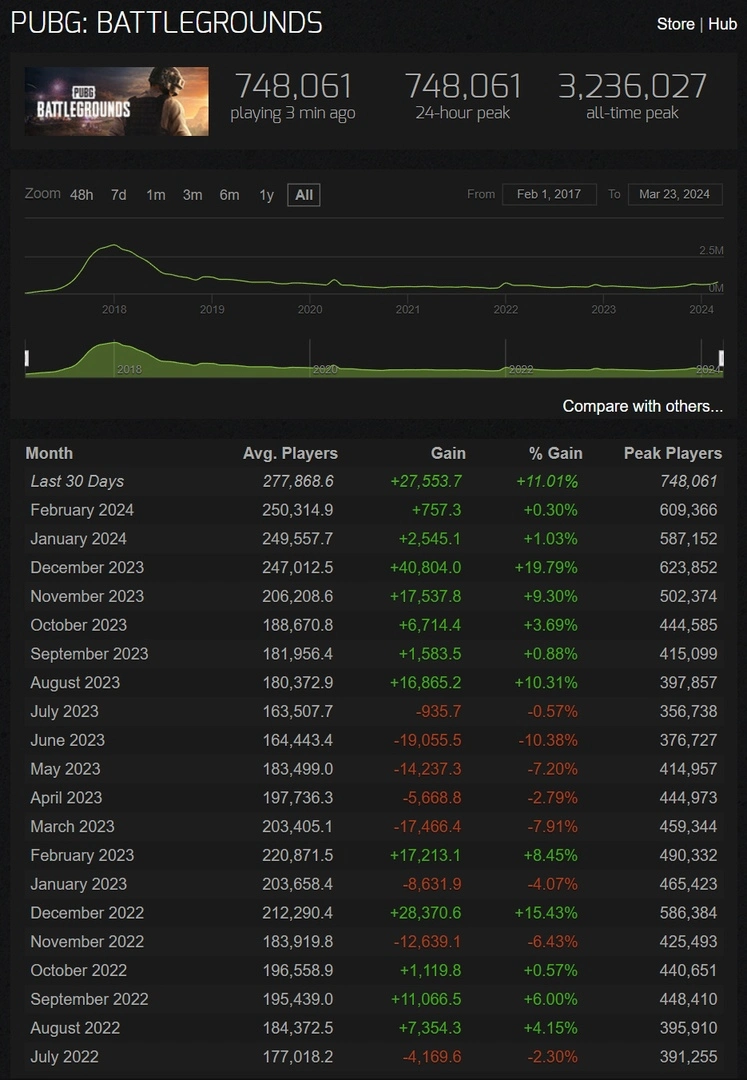747x1080 pixels.
Task: Click the From date field Feb 1, 2017
Action: click(549, 194)
